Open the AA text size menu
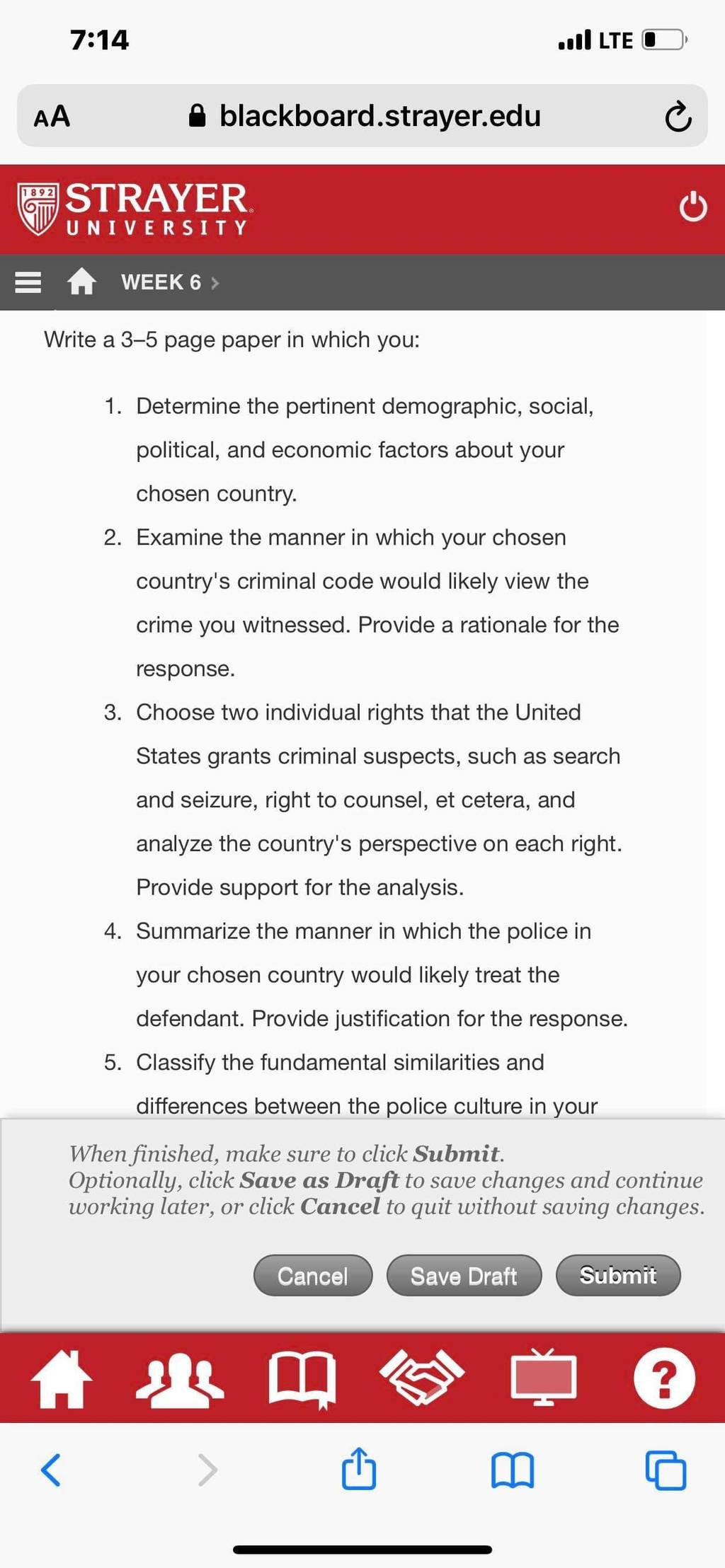 click(52, 116)
